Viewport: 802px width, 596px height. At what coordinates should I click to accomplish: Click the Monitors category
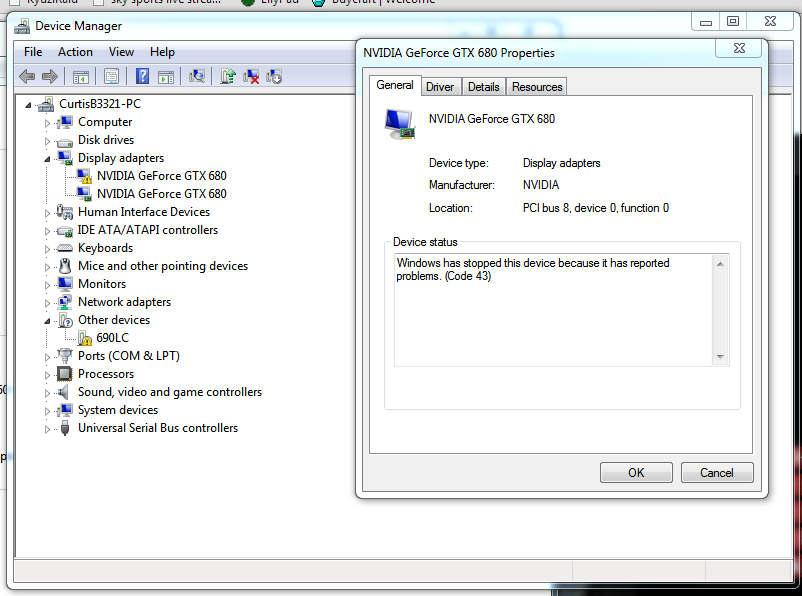tap(102, 284)
